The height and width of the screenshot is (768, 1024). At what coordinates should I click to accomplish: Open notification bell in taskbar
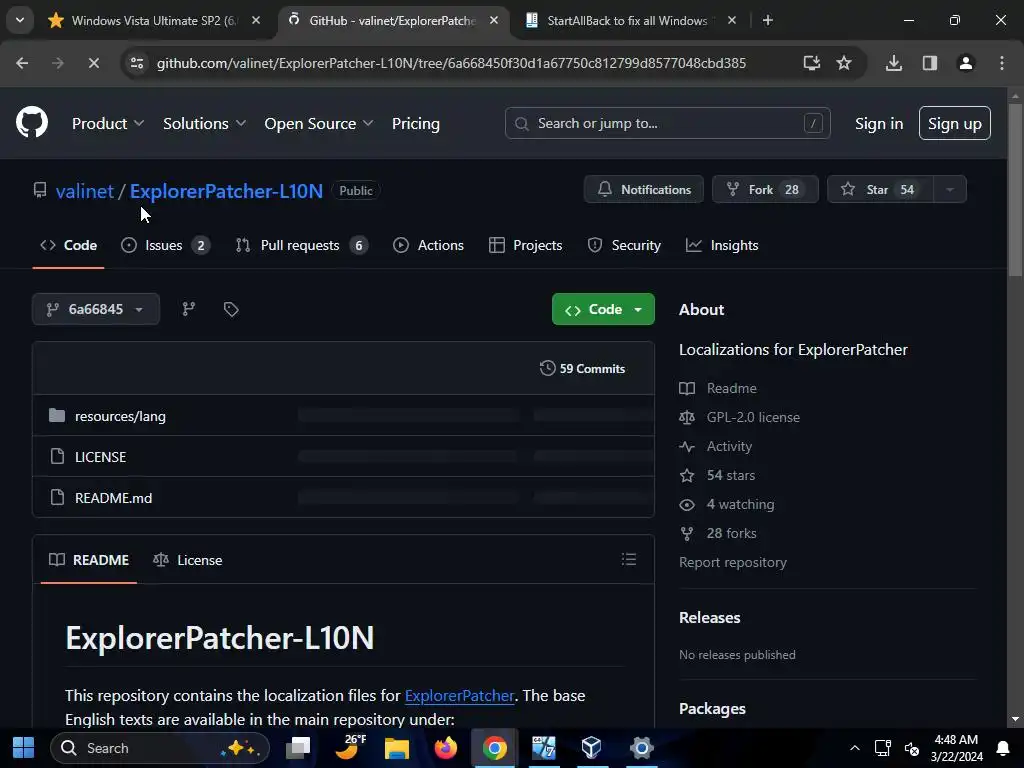pyautogui.click(x=1003, y=748)
